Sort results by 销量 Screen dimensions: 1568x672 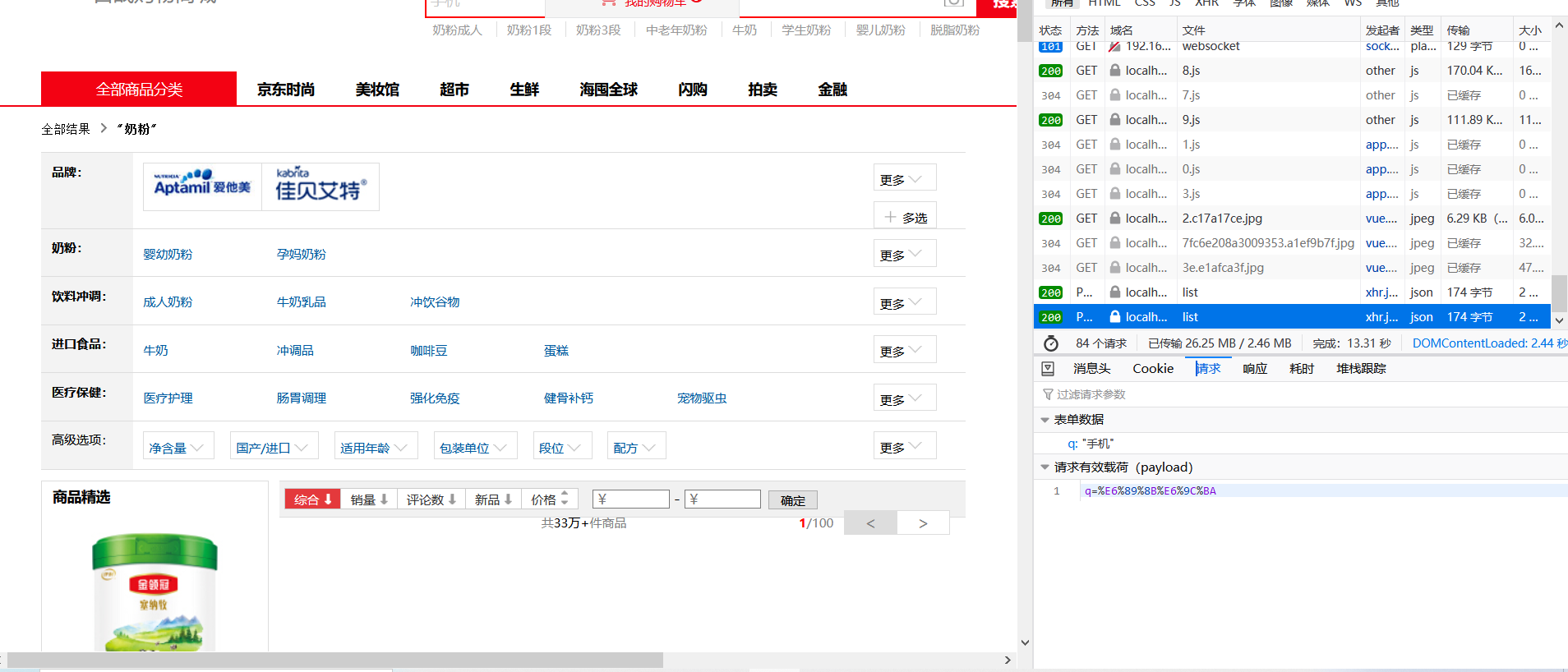pyautogui.click(x=368, y=499)
